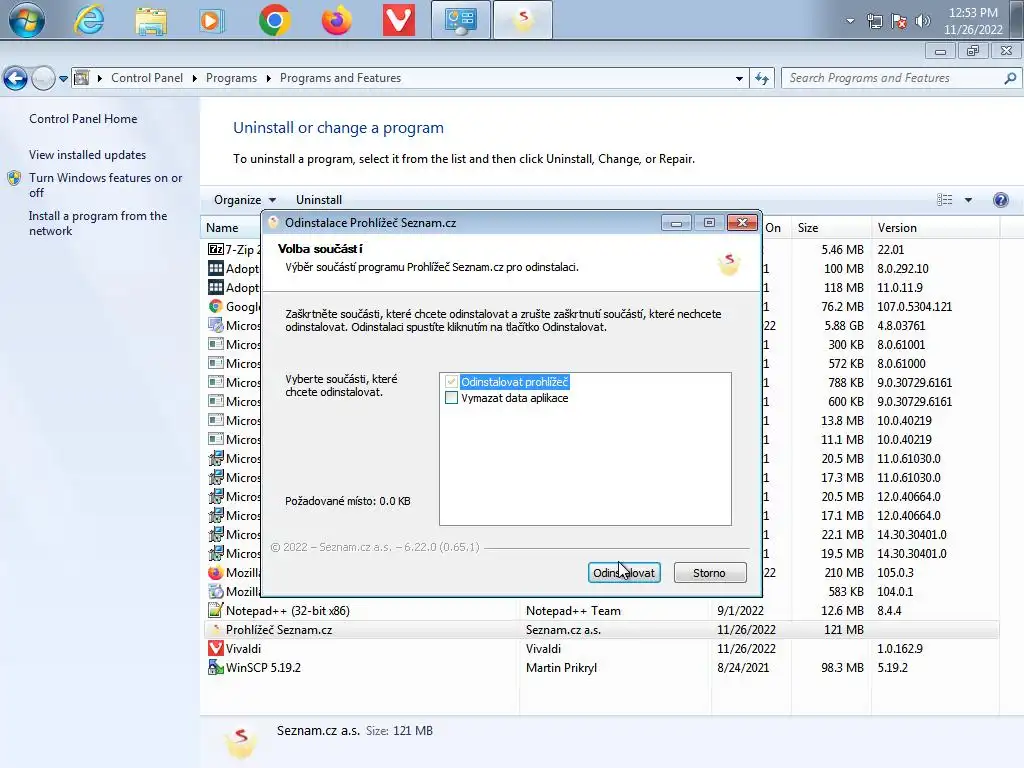This screenshot has height=768, width=1024.
Task: Select Prohlížeč Seznam.cz list row
Action: click(x=601, y=630)
